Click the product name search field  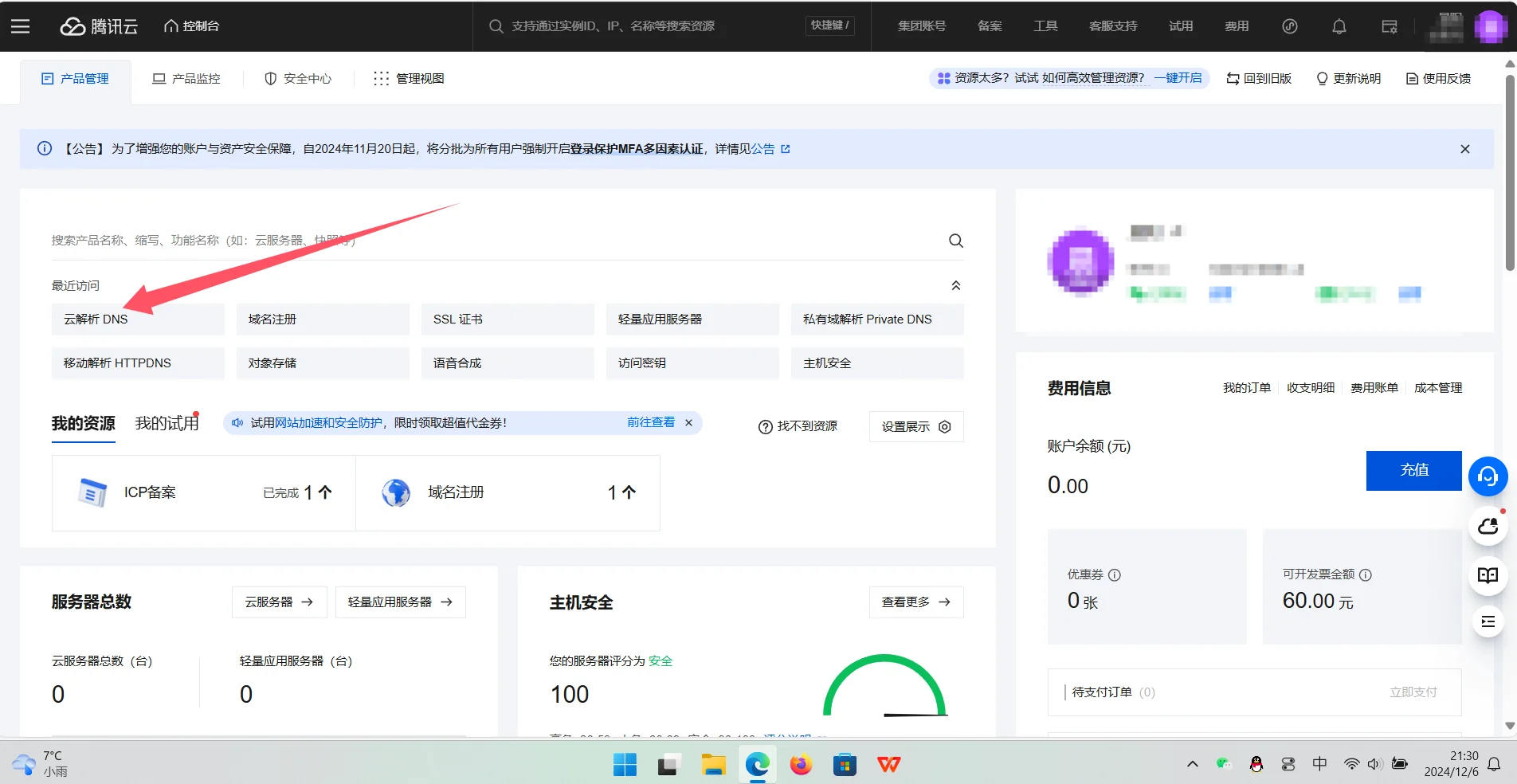pyautogui.click(x=494, y=240)
